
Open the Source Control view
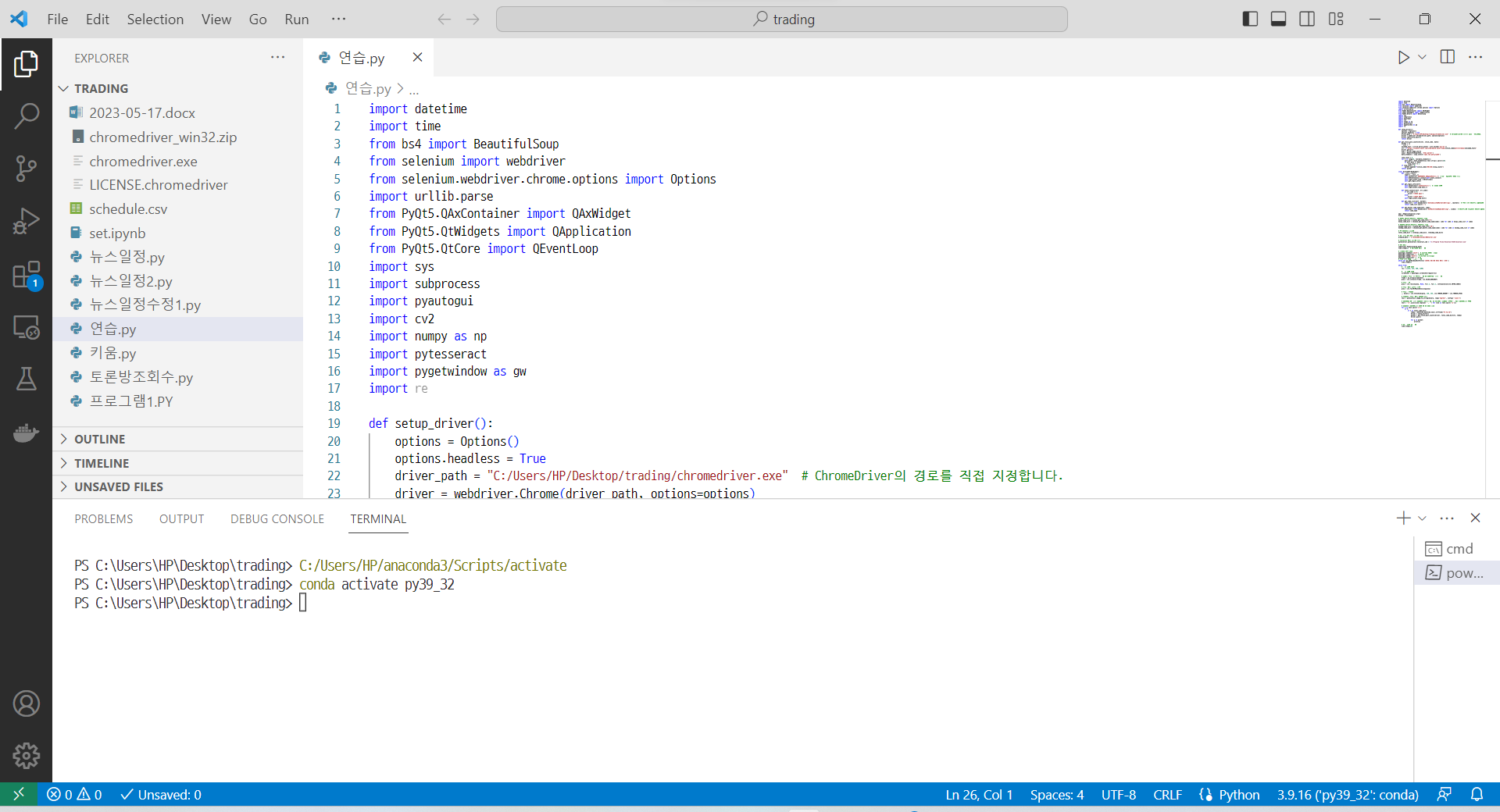tap(26, 168)
